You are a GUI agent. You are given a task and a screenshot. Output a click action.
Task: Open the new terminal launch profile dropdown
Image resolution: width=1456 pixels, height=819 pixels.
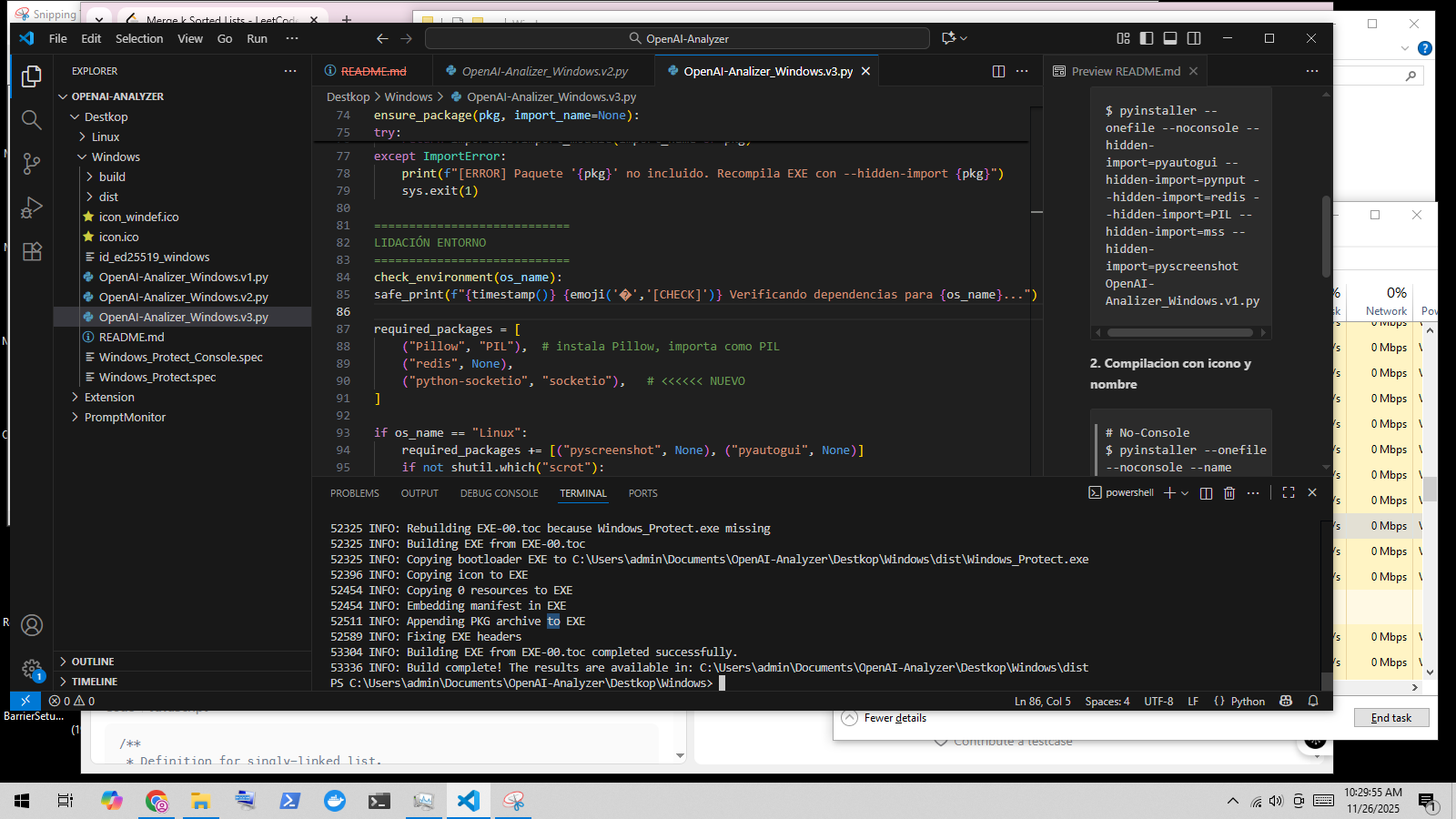[x=1185, y=493]
